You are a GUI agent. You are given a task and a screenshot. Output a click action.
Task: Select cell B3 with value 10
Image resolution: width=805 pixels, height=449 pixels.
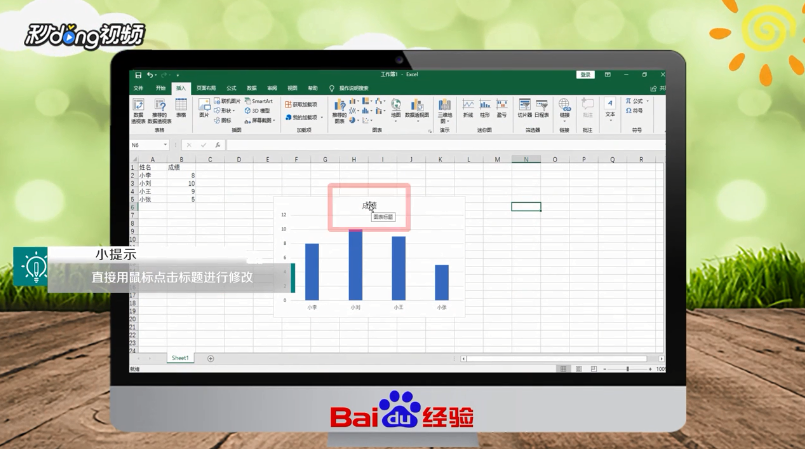tap(182, 183)
